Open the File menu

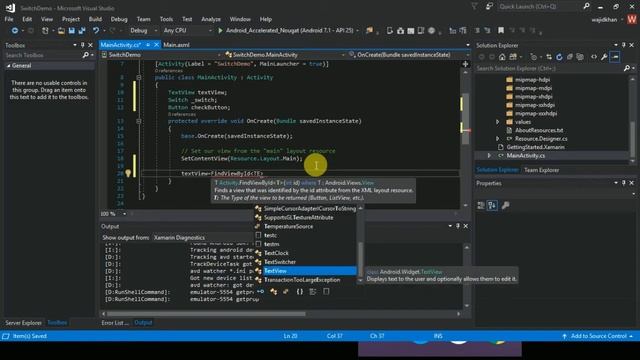(9, 19)
